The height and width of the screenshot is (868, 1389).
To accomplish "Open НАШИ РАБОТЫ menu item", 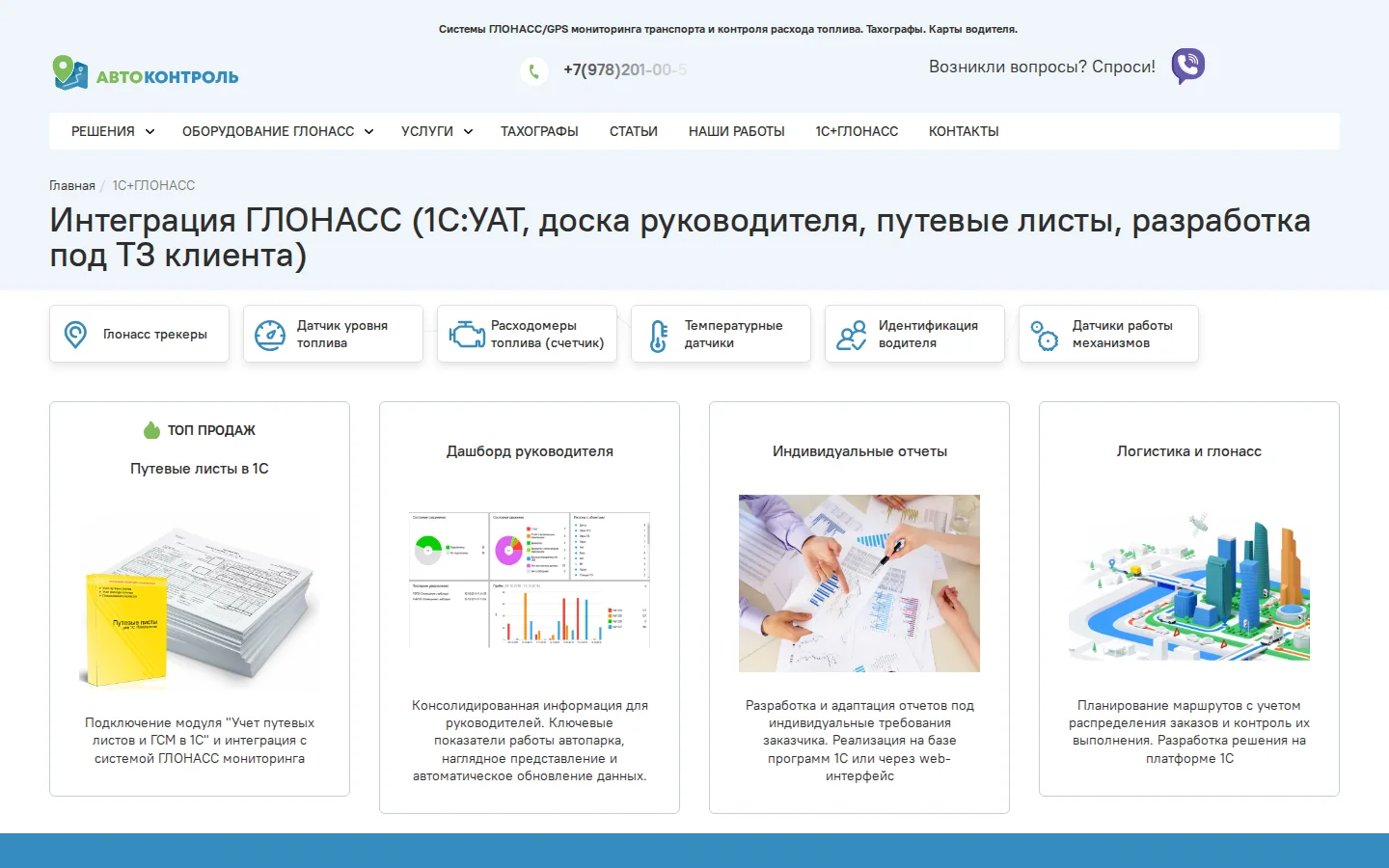I will click(x=737, y=131).
